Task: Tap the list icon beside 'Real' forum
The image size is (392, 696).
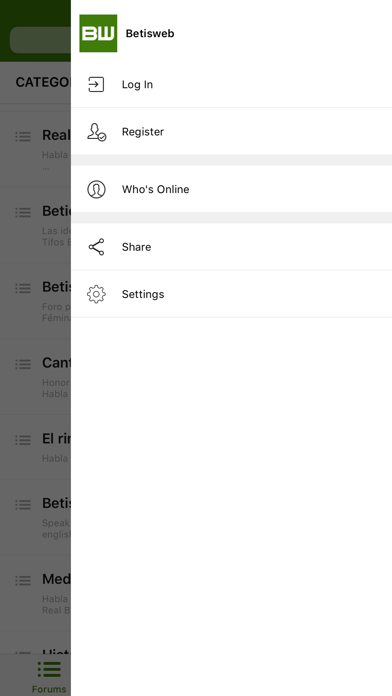Action: (23, 136)
